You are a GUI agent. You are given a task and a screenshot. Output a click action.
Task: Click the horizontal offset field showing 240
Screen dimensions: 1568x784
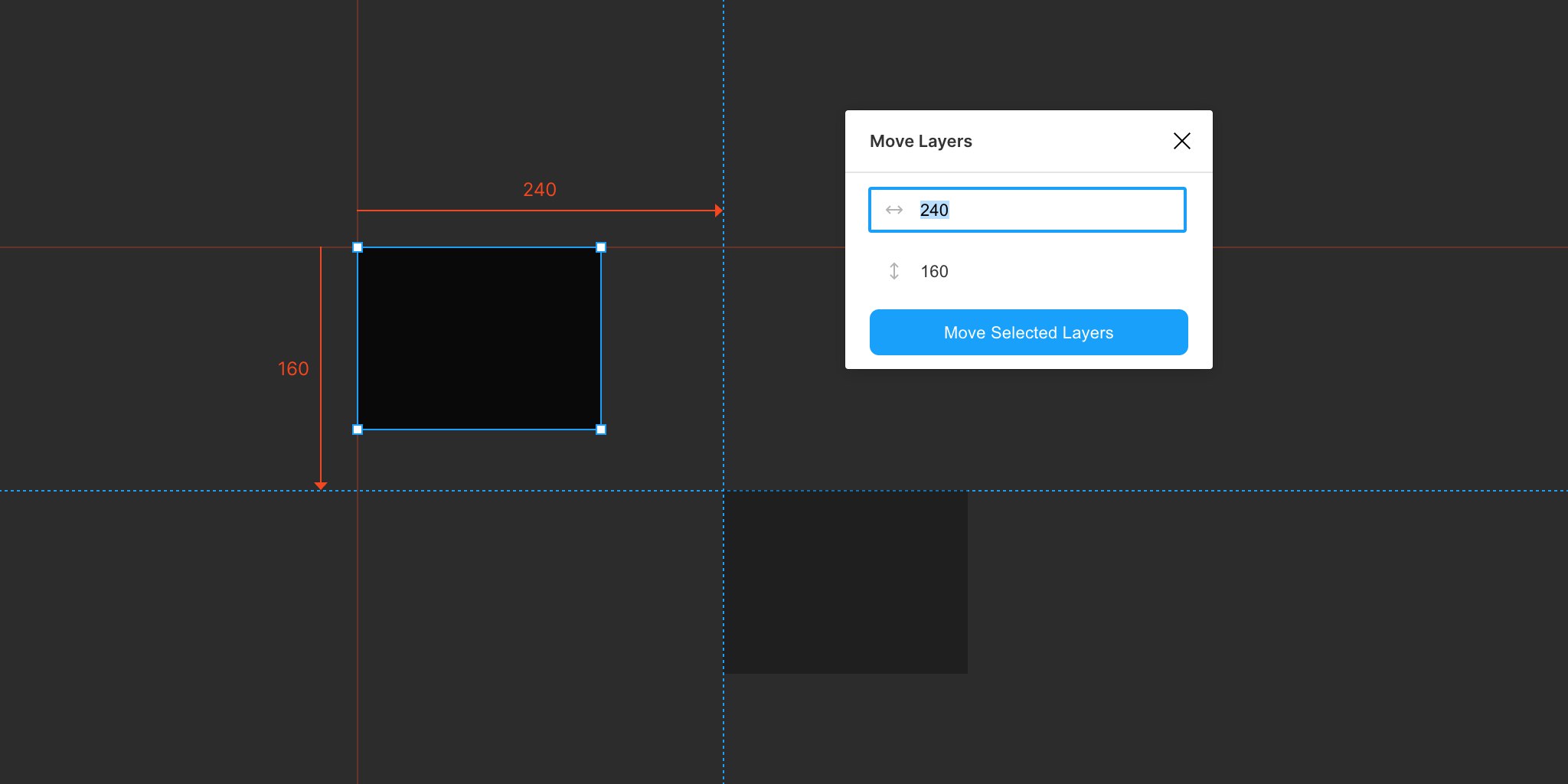[1027, 210]
